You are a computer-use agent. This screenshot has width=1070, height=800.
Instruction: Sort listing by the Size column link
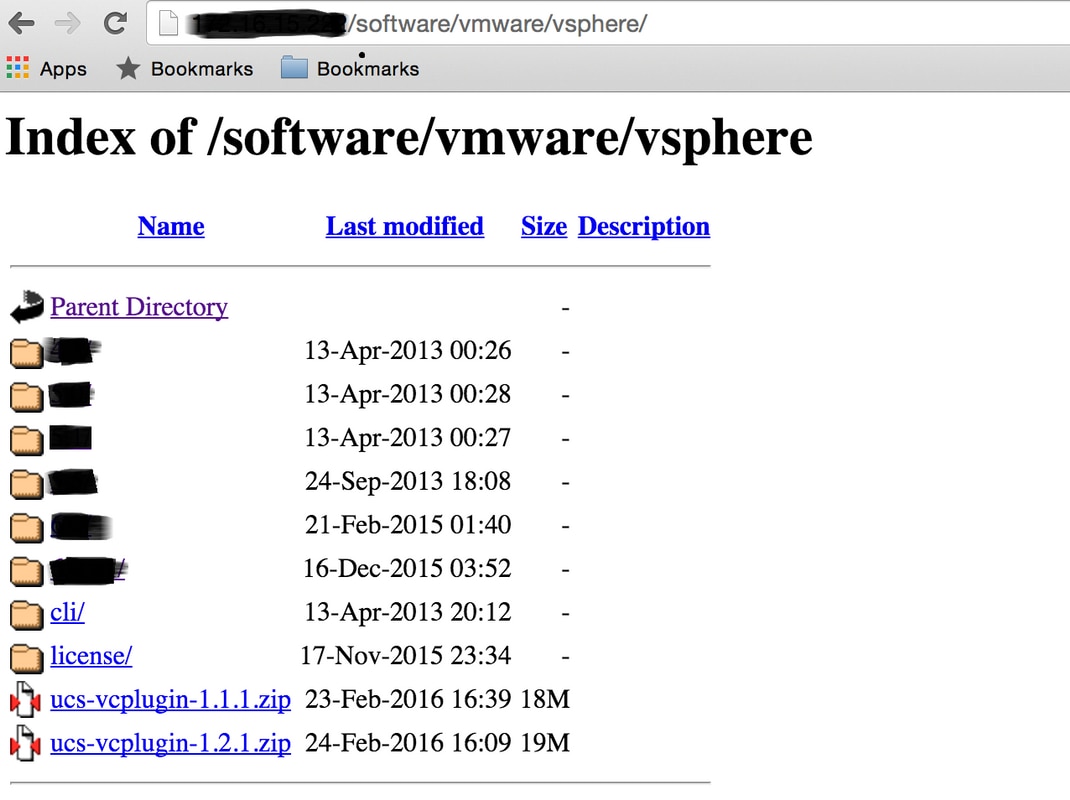544,226
